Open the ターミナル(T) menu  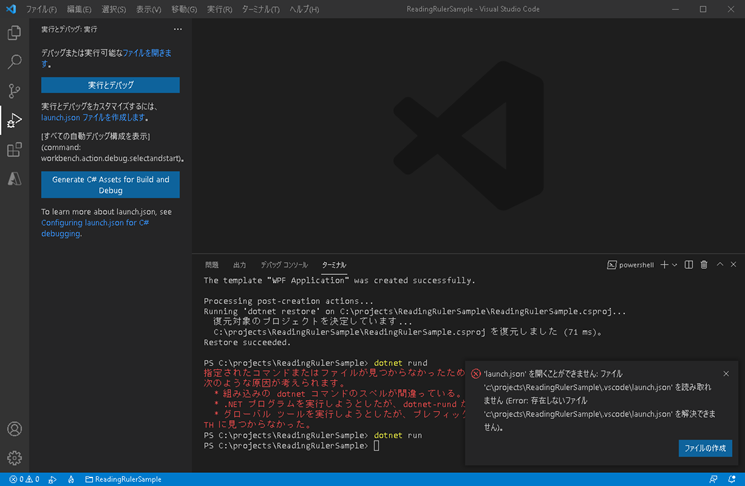(260, 9)
